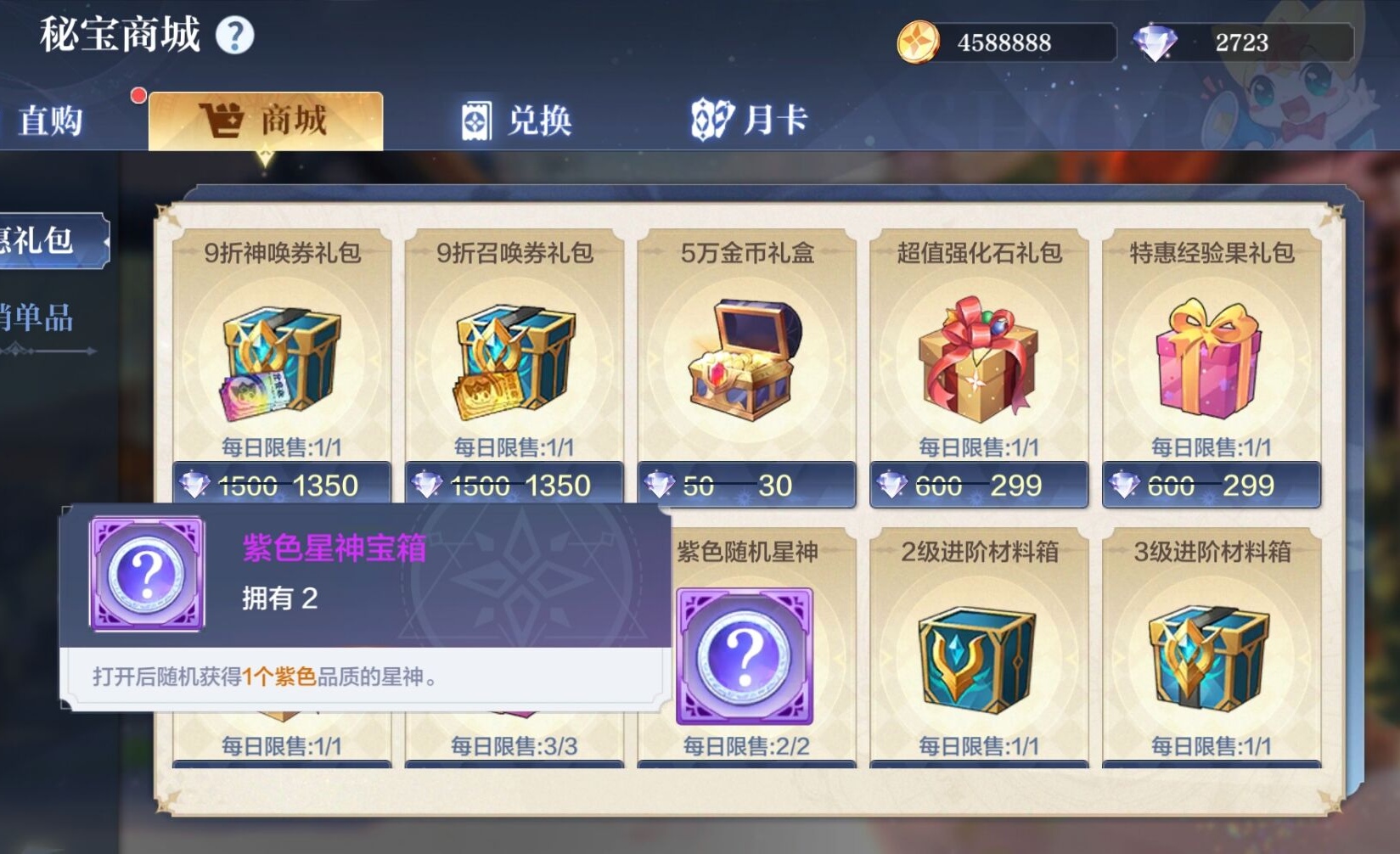Switch to the 兑换 tab
Viewport: 1400px width, 854px height.
pos(517,121)
